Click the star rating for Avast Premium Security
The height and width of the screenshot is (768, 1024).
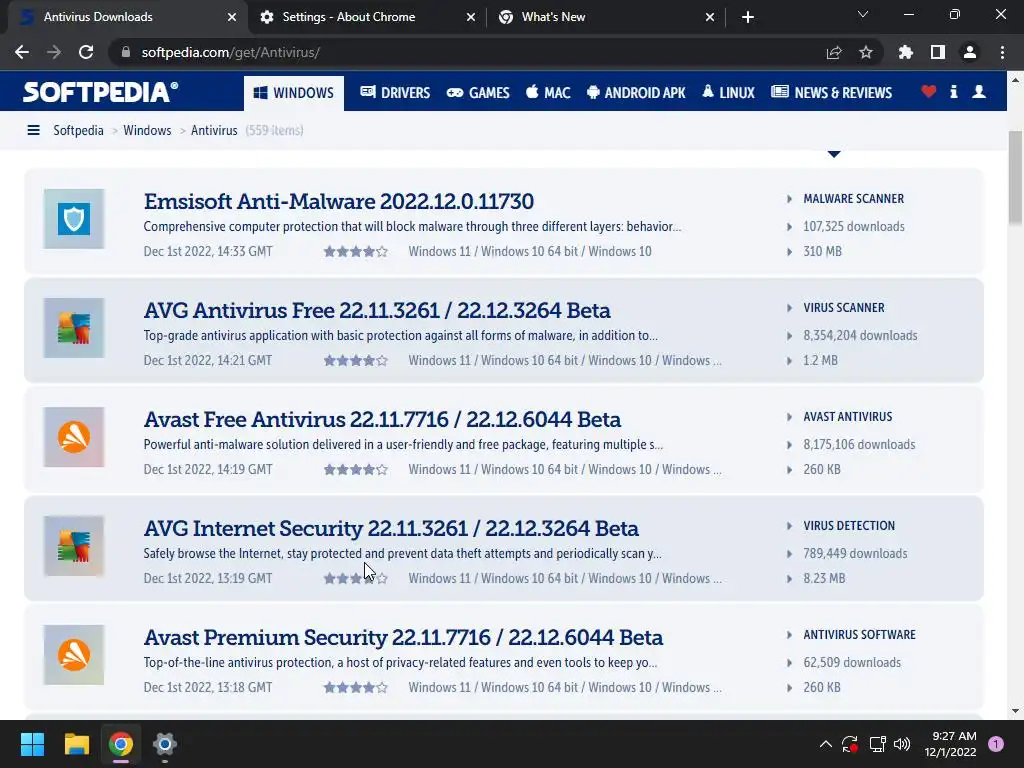(356, 687)
